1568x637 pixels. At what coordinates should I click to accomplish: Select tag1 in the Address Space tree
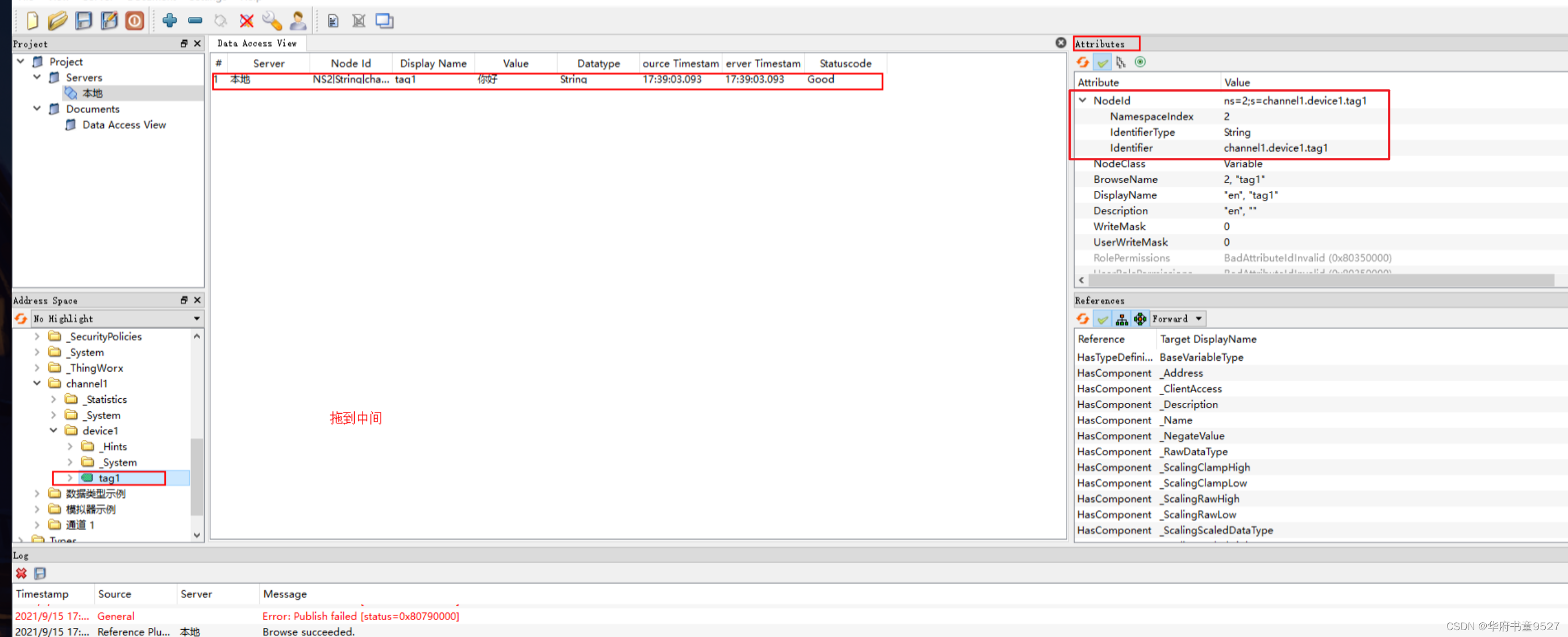110,477
